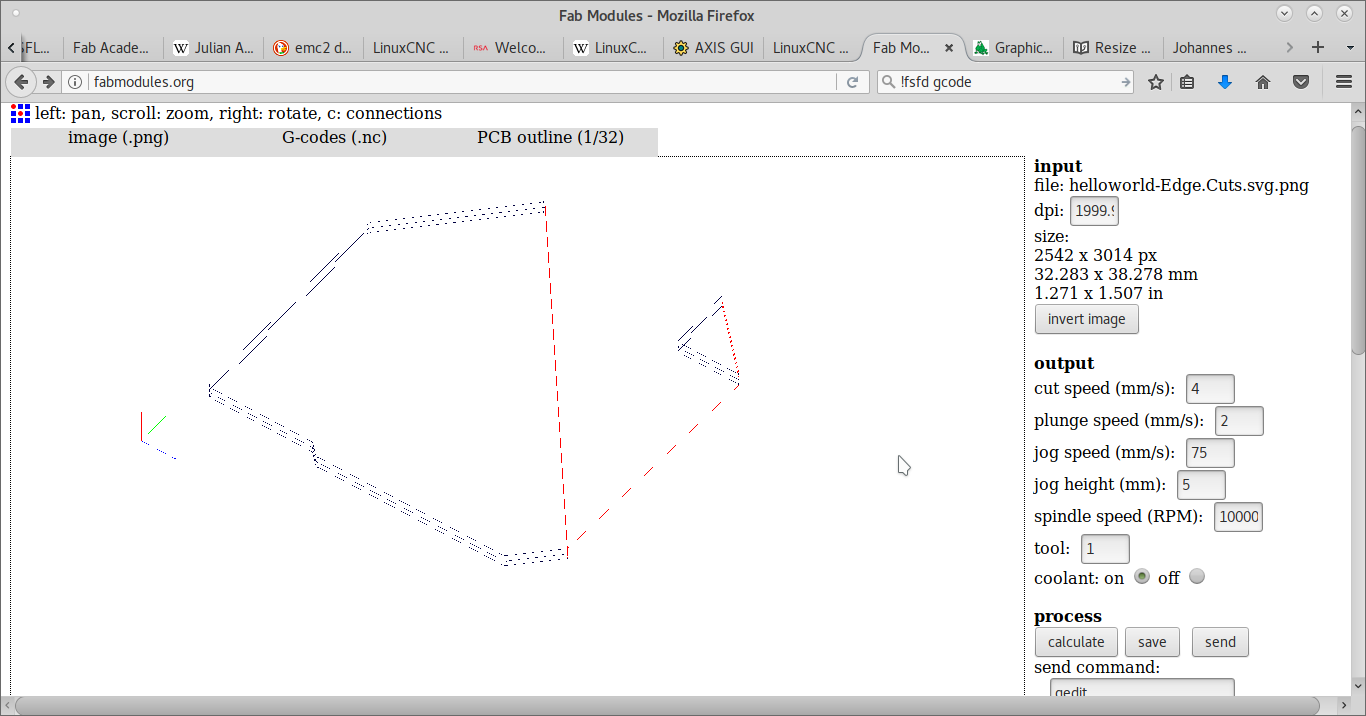1366x716 pixels.
Task: Open the G-codes (.nc) output menu
Action: (x=334, y=138)
